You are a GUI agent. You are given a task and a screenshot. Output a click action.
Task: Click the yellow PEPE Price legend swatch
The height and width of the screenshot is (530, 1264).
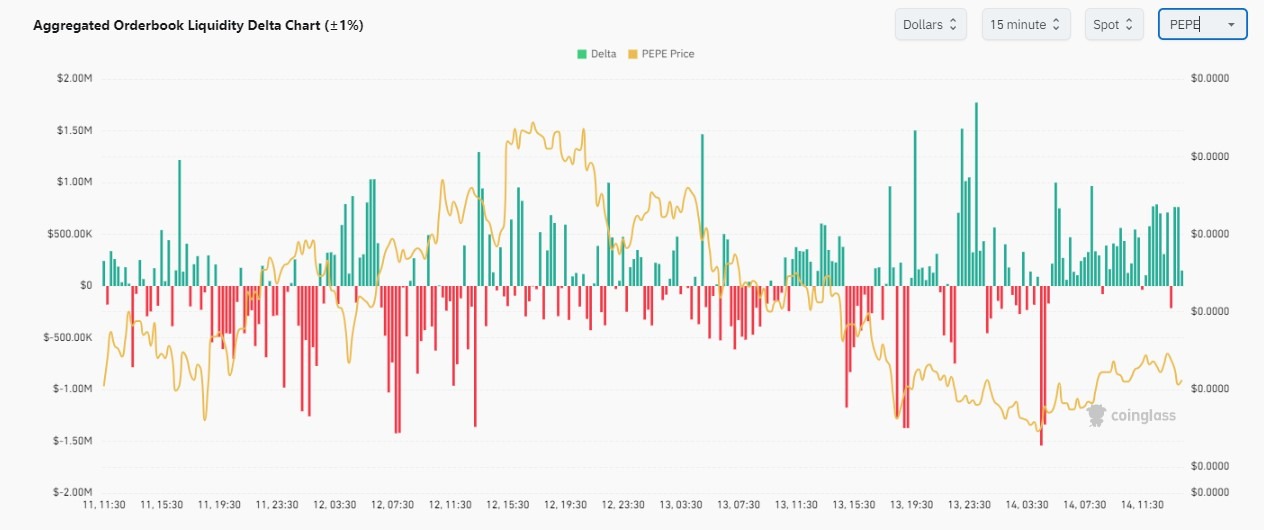[x=632, y=54]
